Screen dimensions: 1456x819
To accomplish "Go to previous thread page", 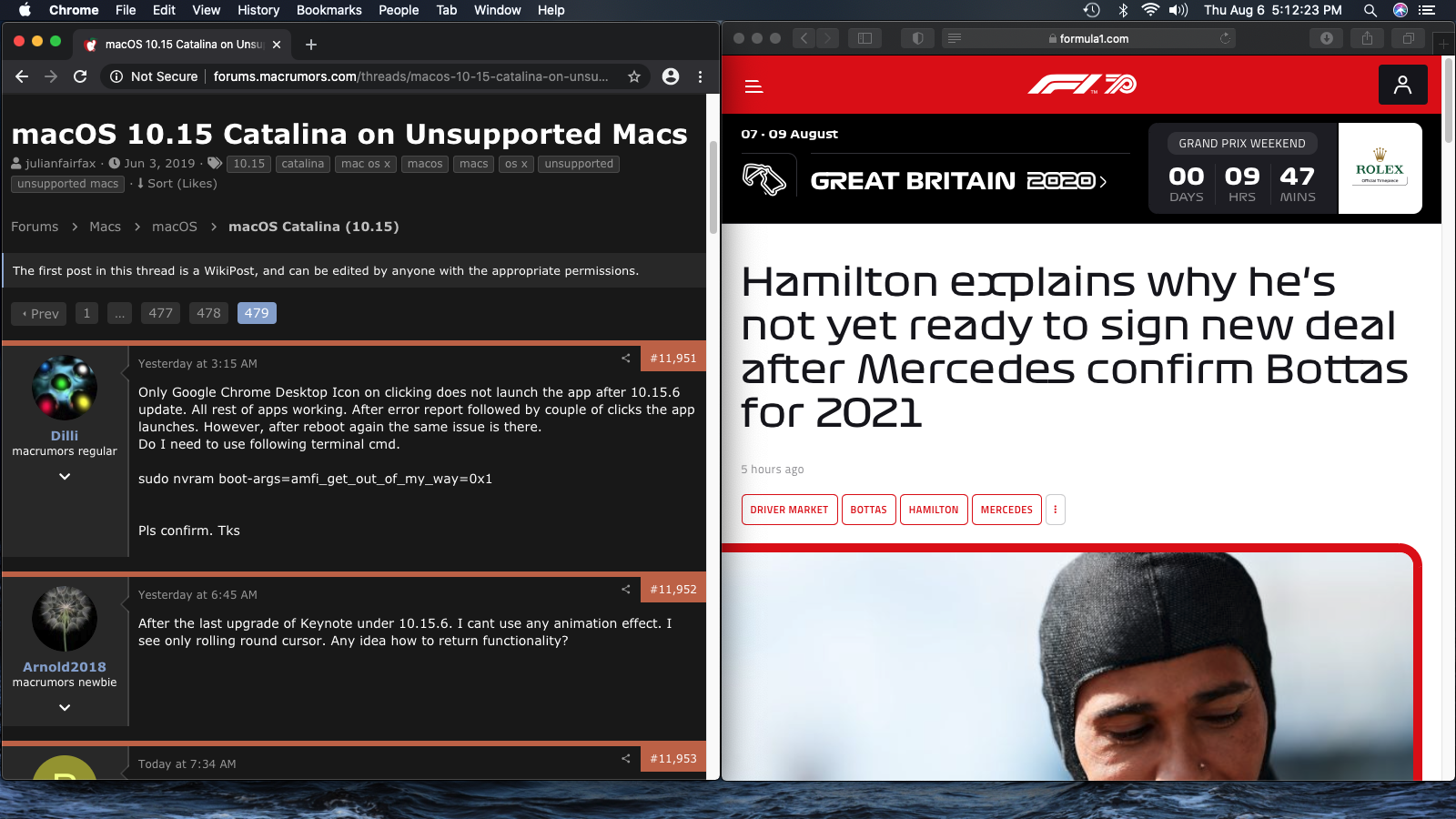I will [x=40, y=313].
